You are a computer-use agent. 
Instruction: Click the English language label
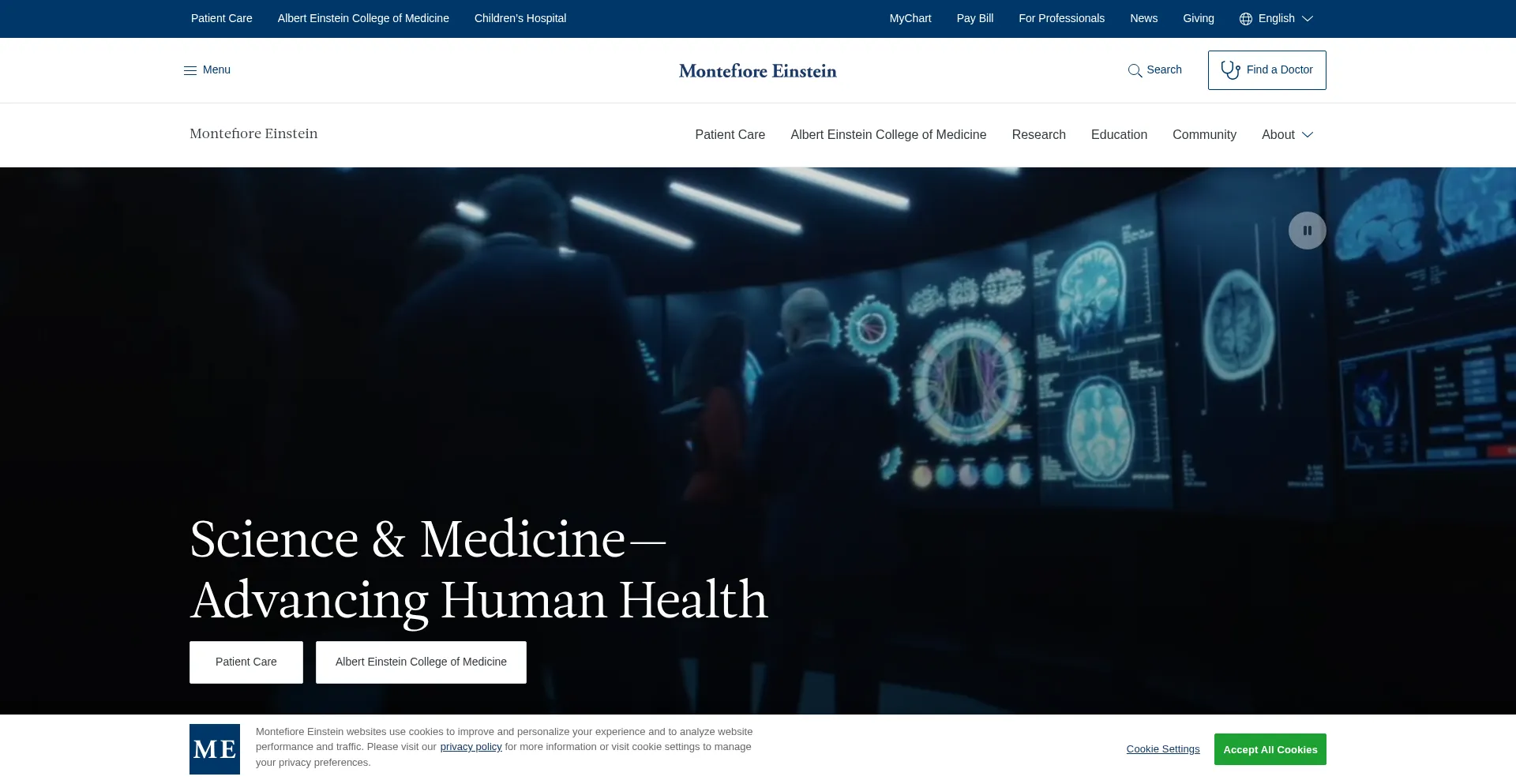click(1277, 18)
